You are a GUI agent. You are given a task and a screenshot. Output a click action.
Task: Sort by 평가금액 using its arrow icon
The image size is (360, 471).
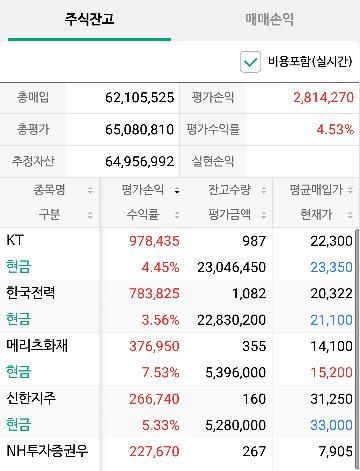[x=264, y=215]
